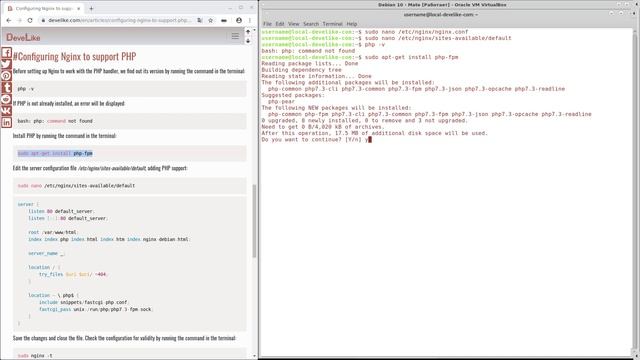Open the translate page icon

pyautogui.click(x=200, y=20)
